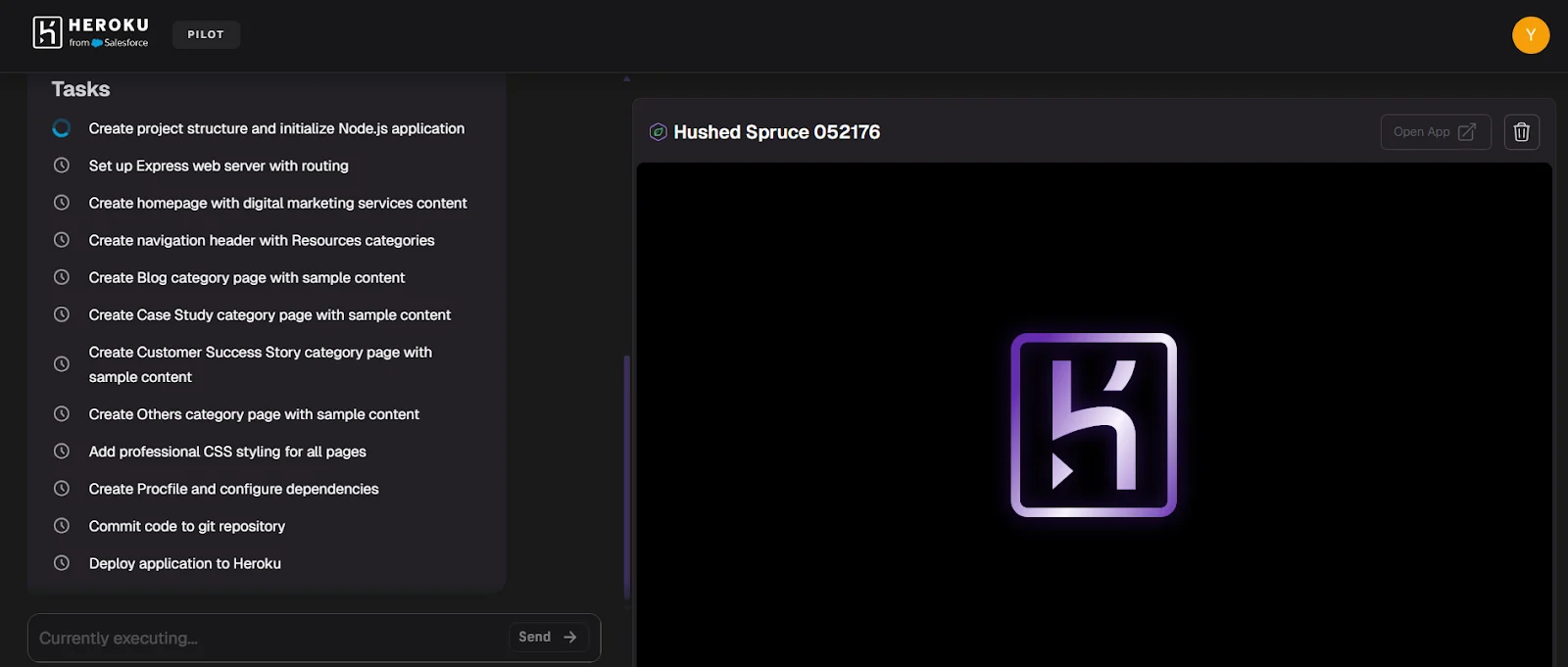
Task: Click the Open App button
Action: pos(1435,132)
